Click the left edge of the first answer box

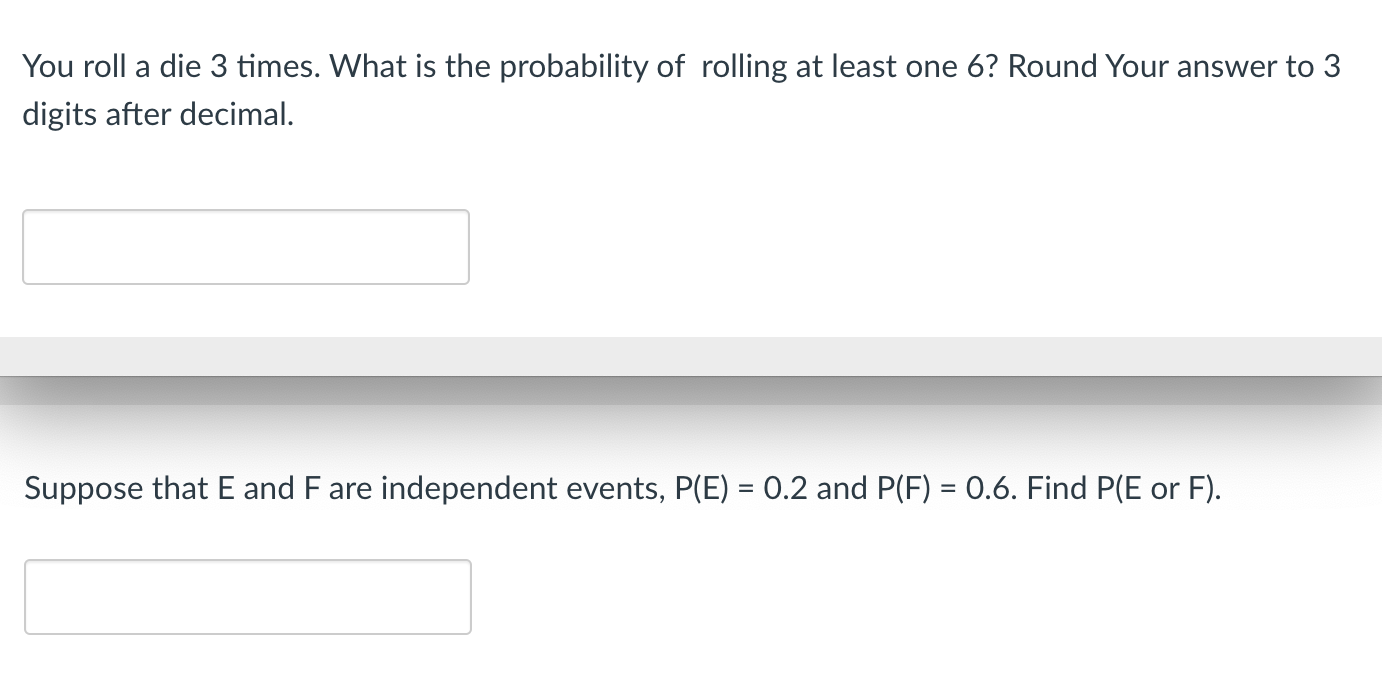[x=32, y=247]
